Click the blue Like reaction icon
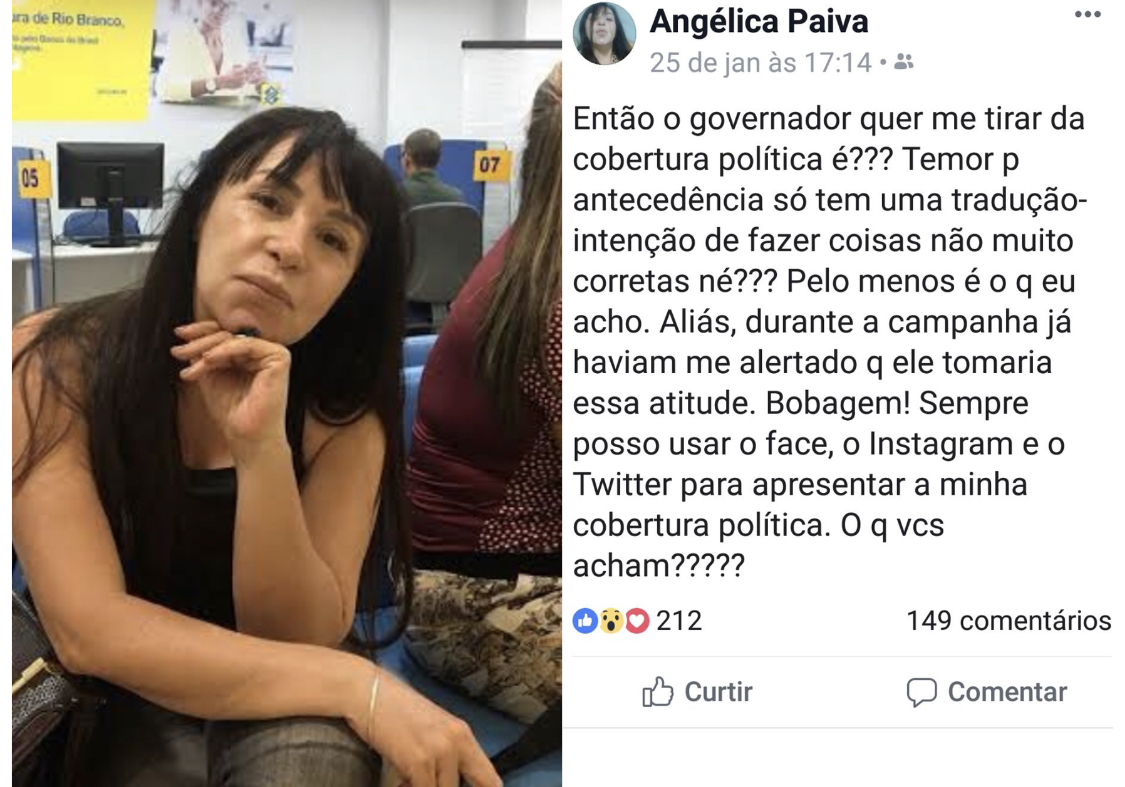This screenshot has width=1125, height=787. pos(585,621)
